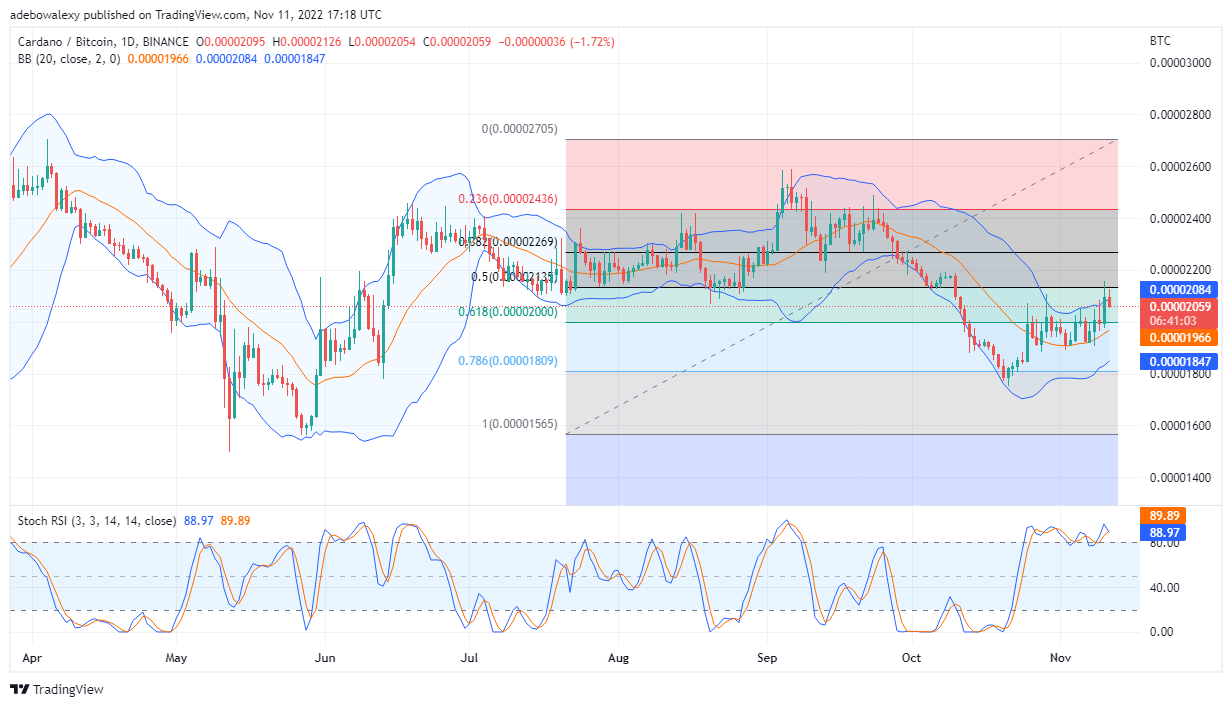This screenshot has height=707, width=1232.
Task: Click the 0.00001600 price axis label
Action: coord(1182,426)
